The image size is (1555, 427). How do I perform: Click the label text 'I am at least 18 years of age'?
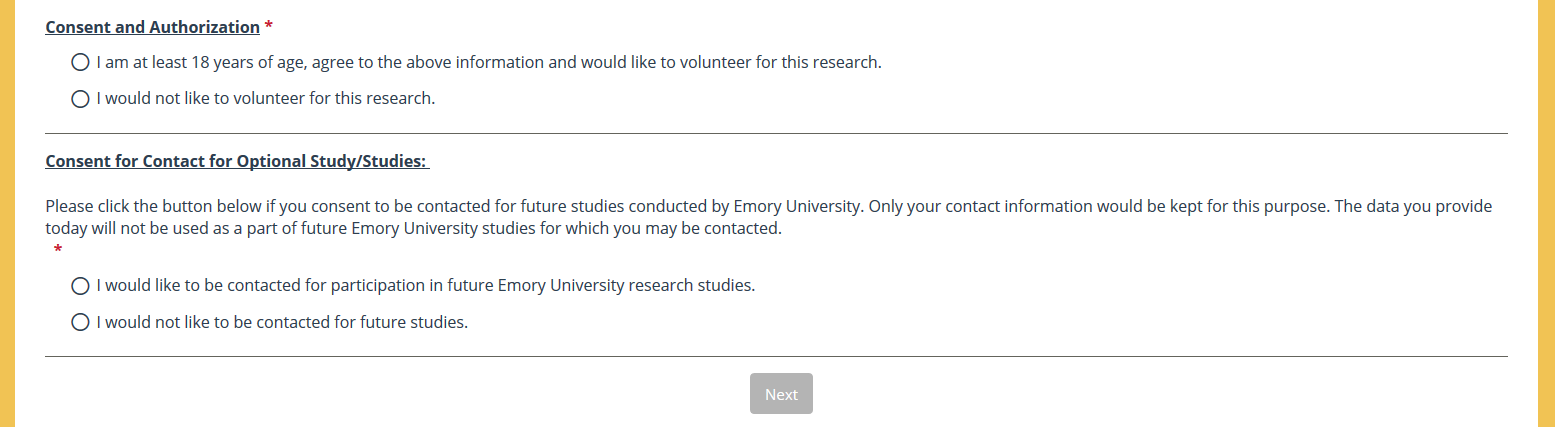point(200,63)
